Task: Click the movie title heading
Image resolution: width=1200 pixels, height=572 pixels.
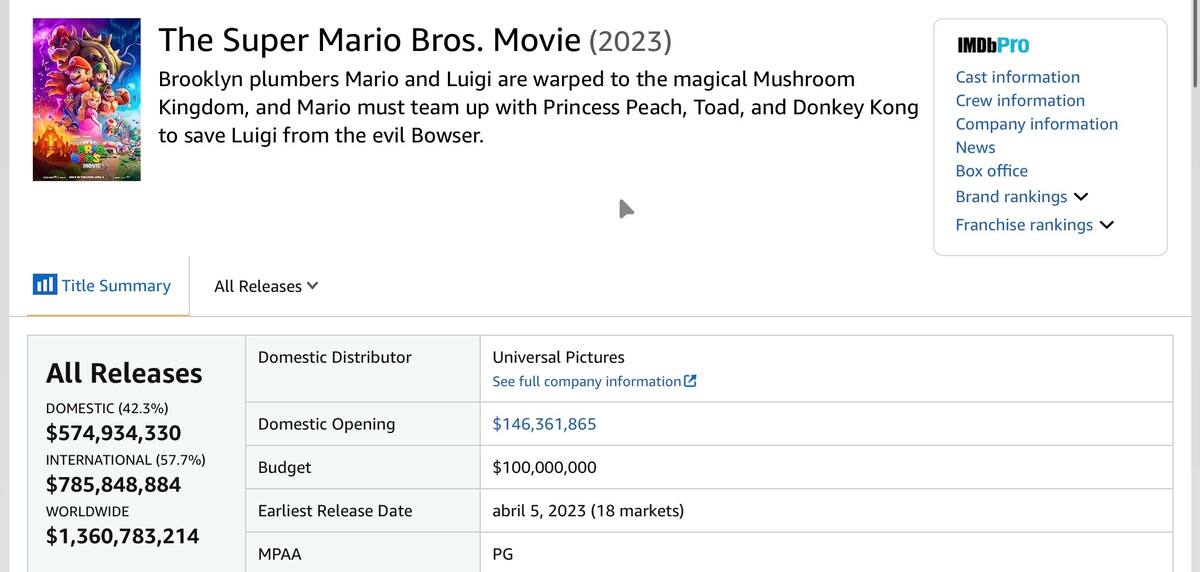Action: tap(415, 40)
